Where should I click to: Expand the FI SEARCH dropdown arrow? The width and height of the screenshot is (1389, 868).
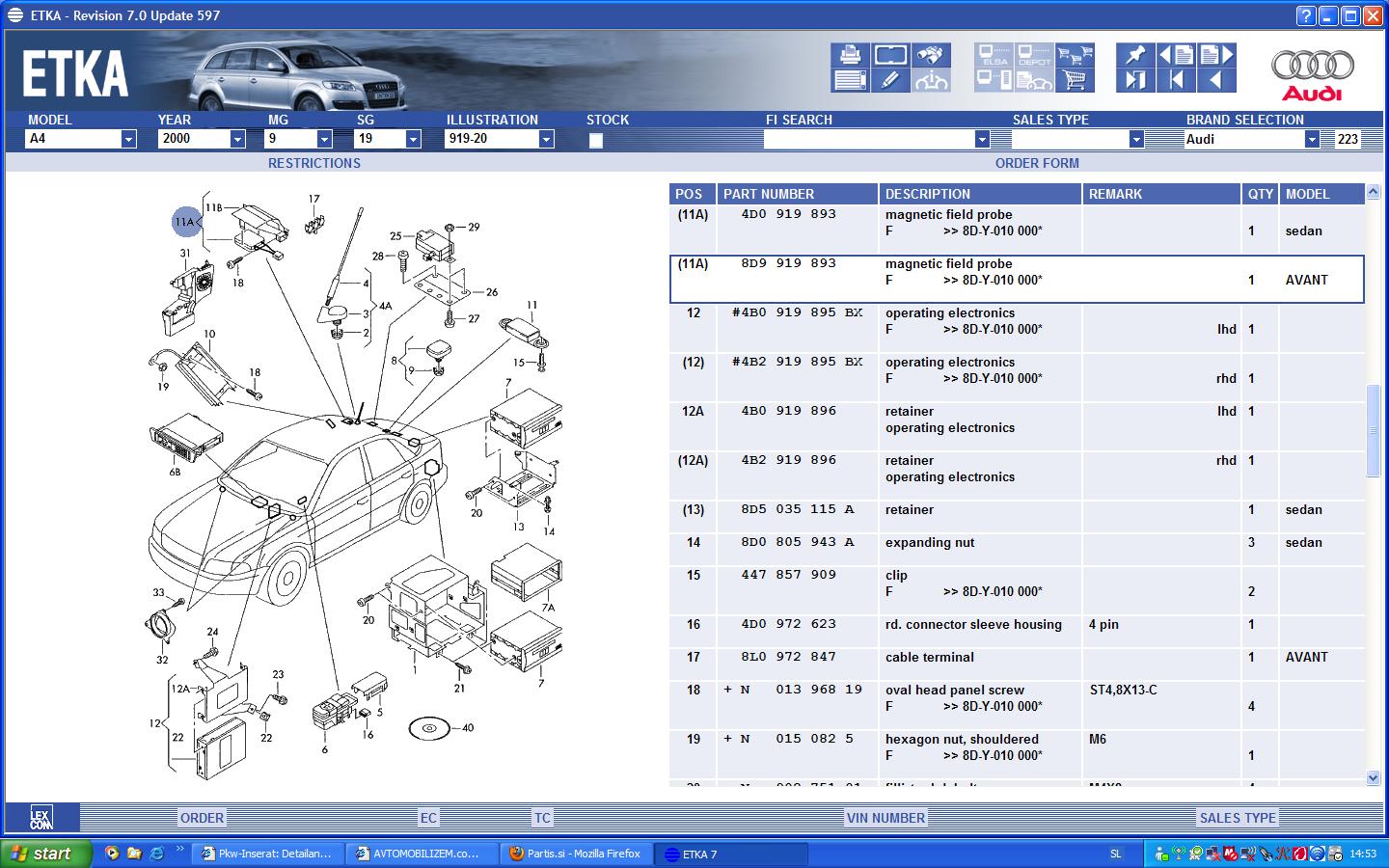[982, 140]
